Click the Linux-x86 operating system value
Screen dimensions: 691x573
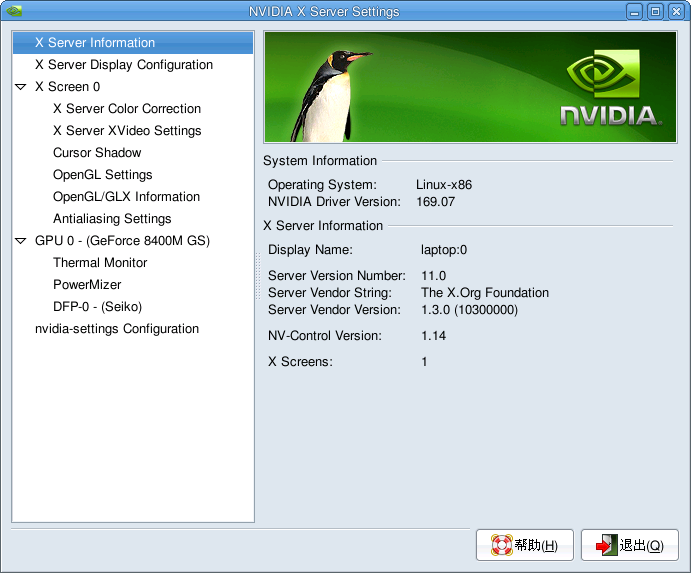click(444, 185)
